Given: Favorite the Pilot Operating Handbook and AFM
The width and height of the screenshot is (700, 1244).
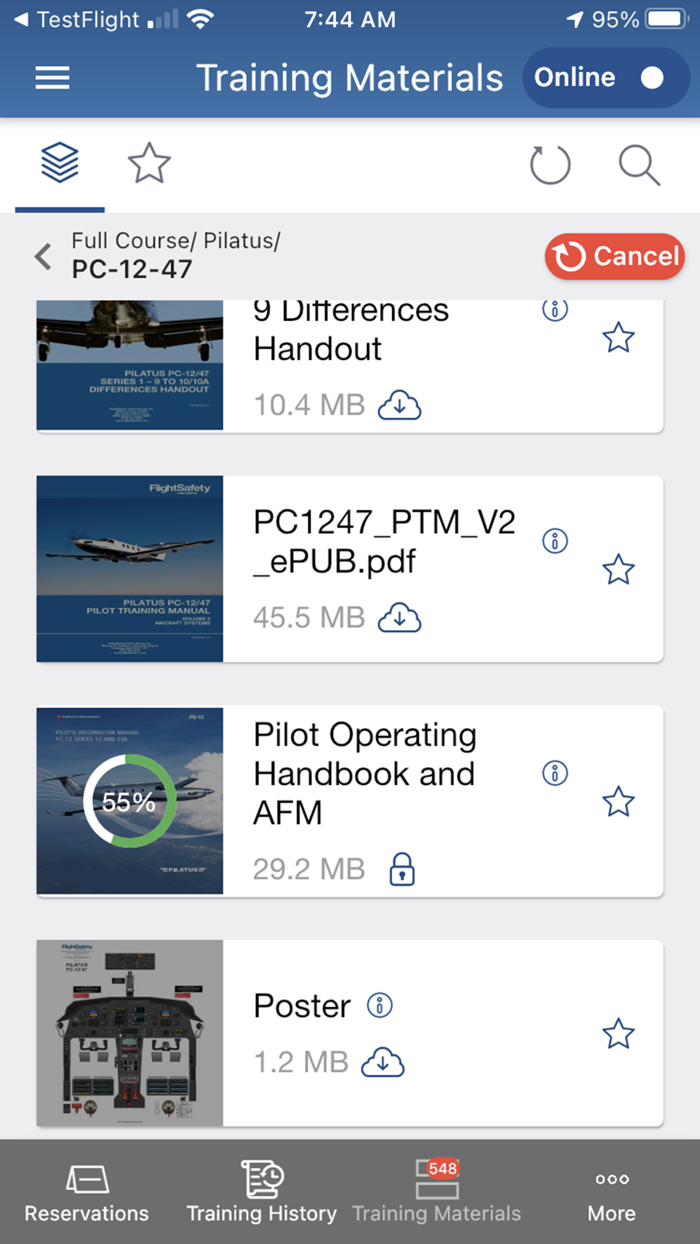Looking at the screenshot, I should pos(618,802).
